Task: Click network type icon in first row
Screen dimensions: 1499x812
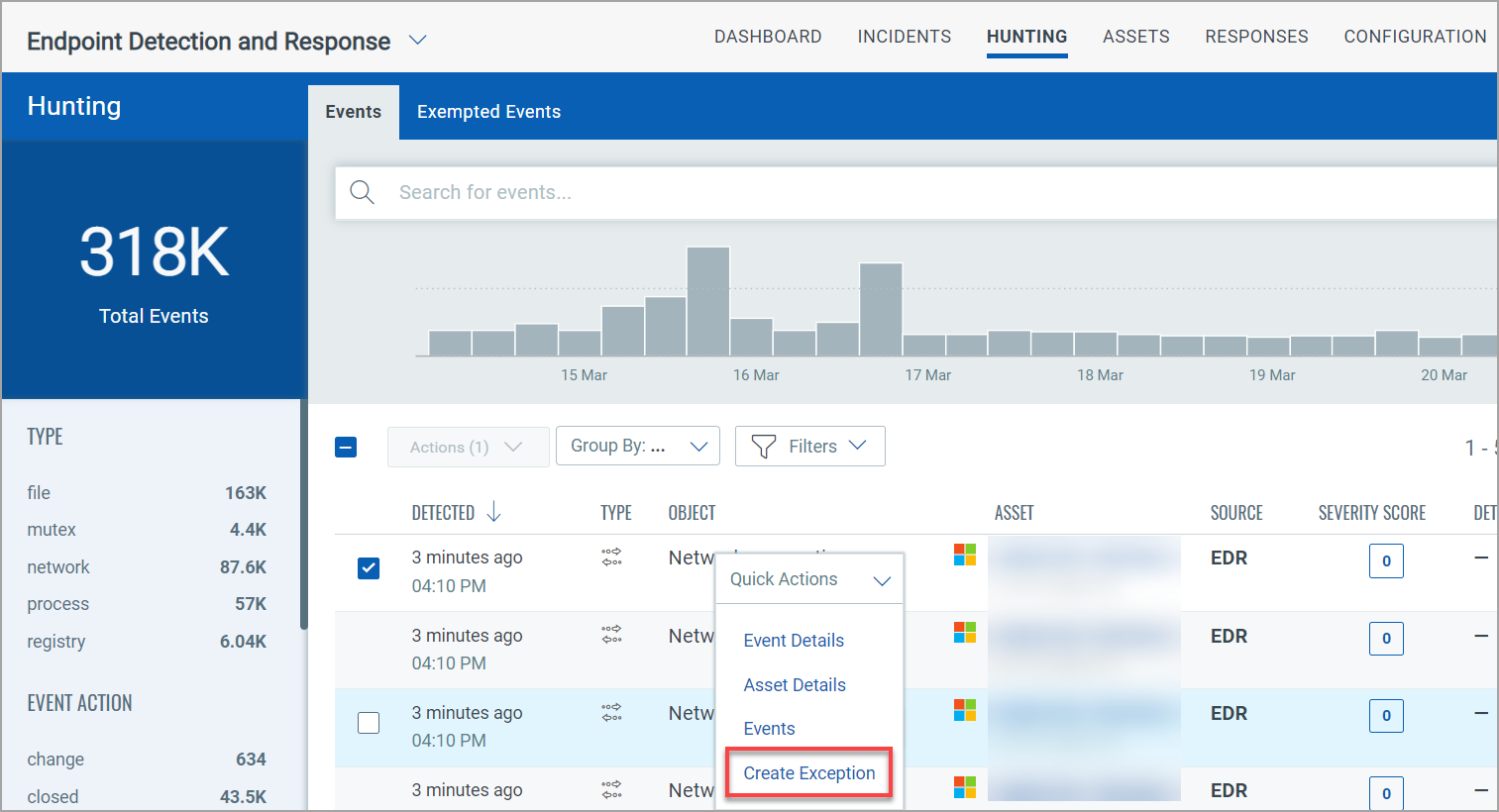Action: [x=612, y=557]
